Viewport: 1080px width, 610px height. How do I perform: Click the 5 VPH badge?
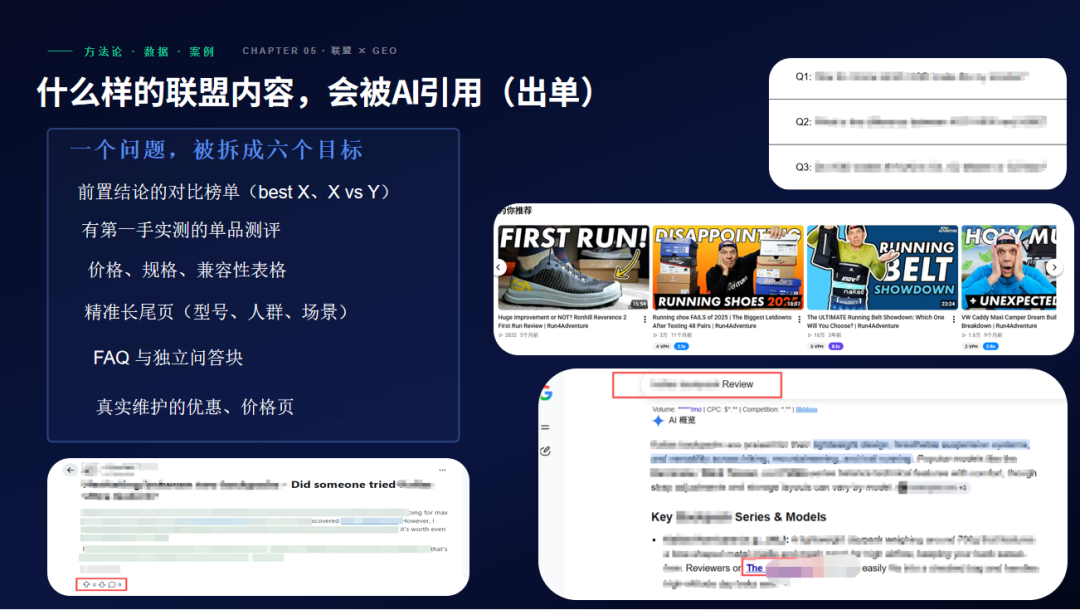(x=816, y=346)
